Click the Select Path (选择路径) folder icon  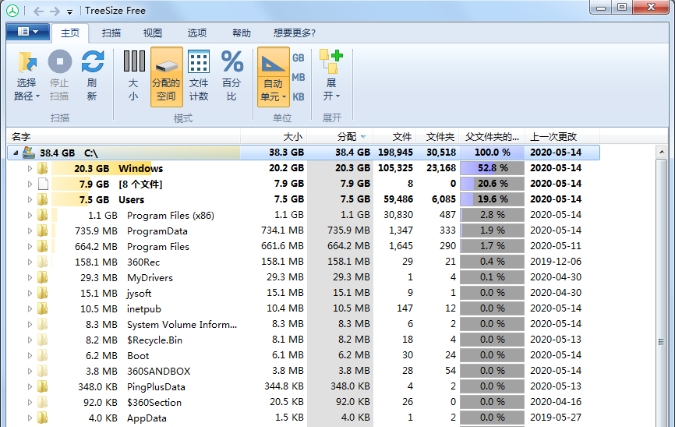27,62
